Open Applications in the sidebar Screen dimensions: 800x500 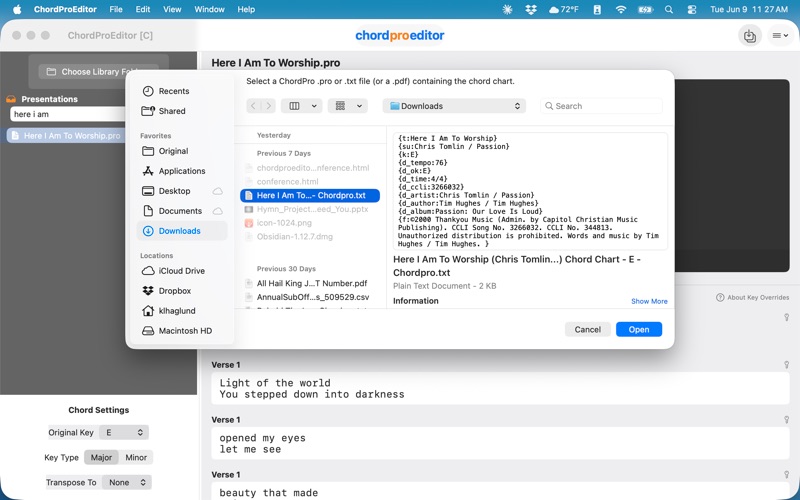(x=182, y=171)
